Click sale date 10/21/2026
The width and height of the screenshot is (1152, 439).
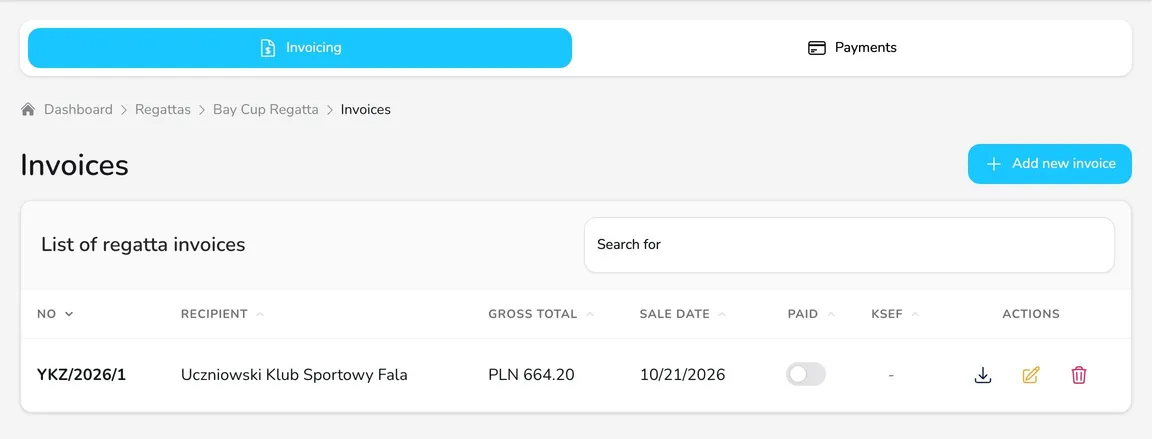pyautogui.click(x=683, y=375)
